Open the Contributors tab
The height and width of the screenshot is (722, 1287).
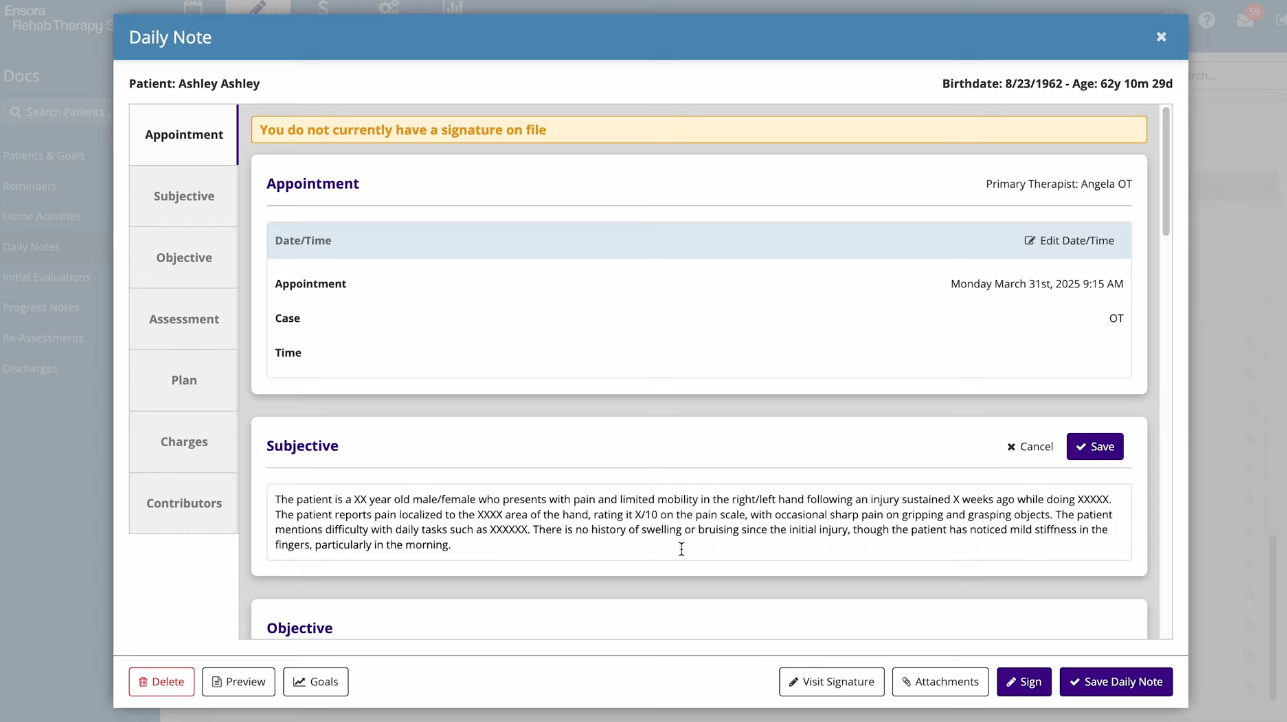(184, 503)
